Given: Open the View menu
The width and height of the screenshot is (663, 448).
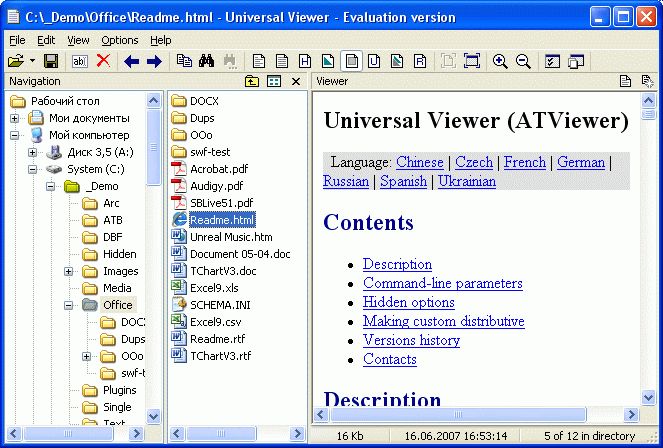Looking at the screenshot, I should pos(78,40).
